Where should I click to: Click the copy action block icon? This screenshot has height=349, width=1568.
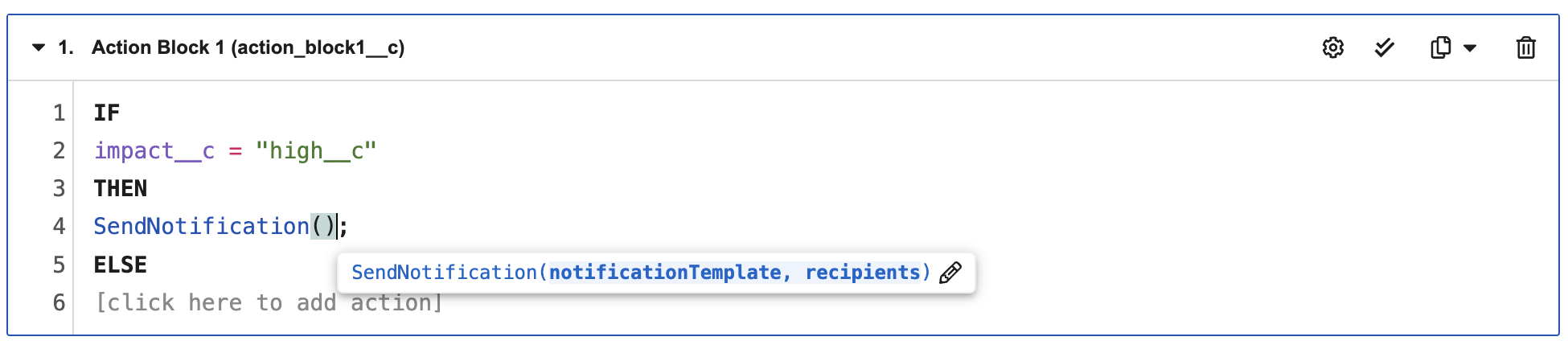[1441, 47]
